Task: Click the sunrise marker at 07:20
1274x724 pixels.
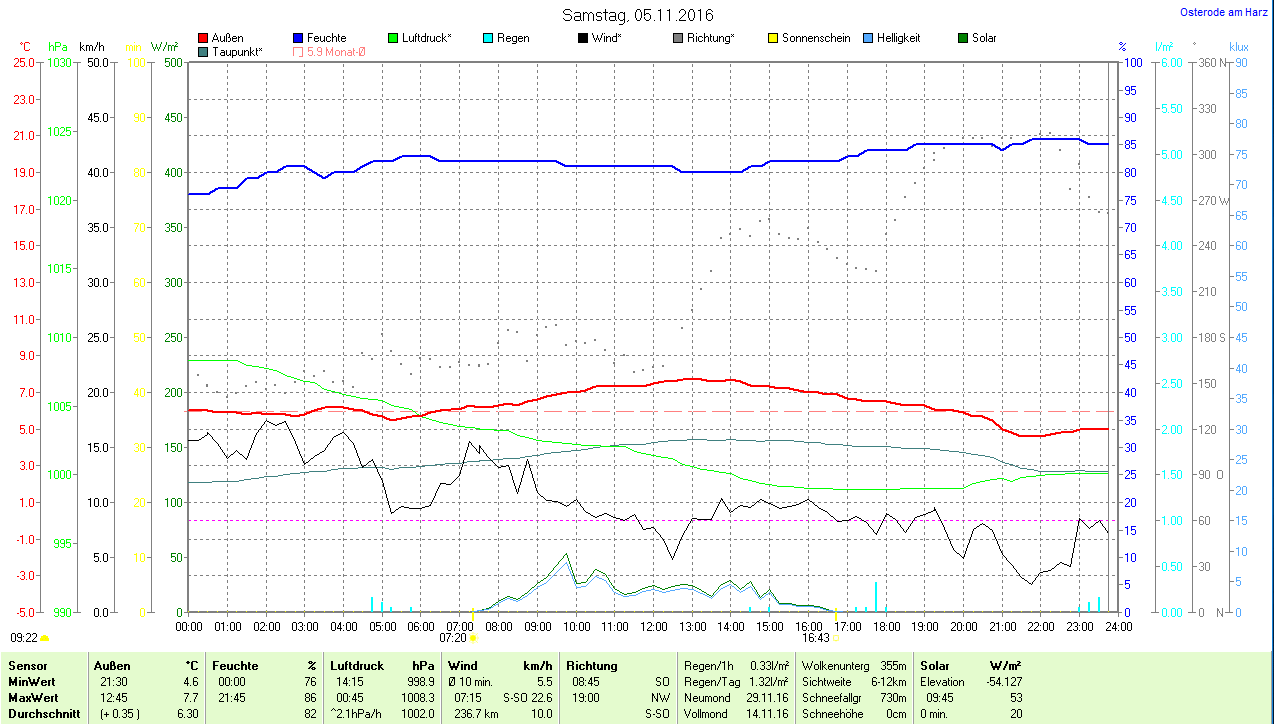Action: point(473,637)
